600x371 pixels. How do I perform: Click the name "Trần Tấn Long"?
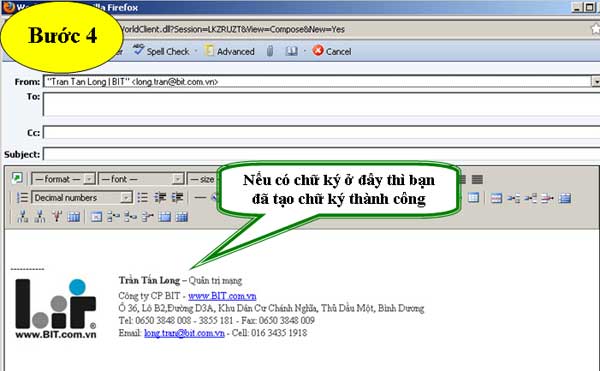pos(149,280)
